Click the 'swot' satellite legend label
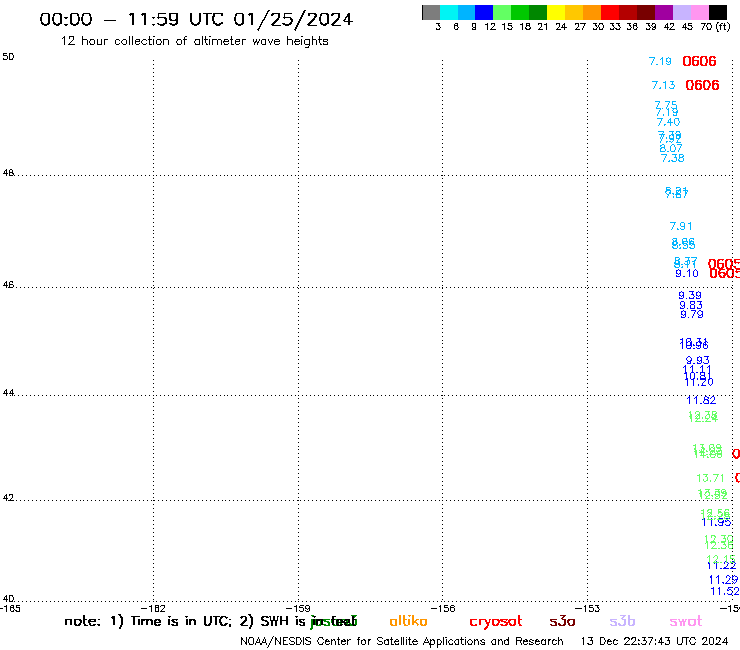 point(686,621)
